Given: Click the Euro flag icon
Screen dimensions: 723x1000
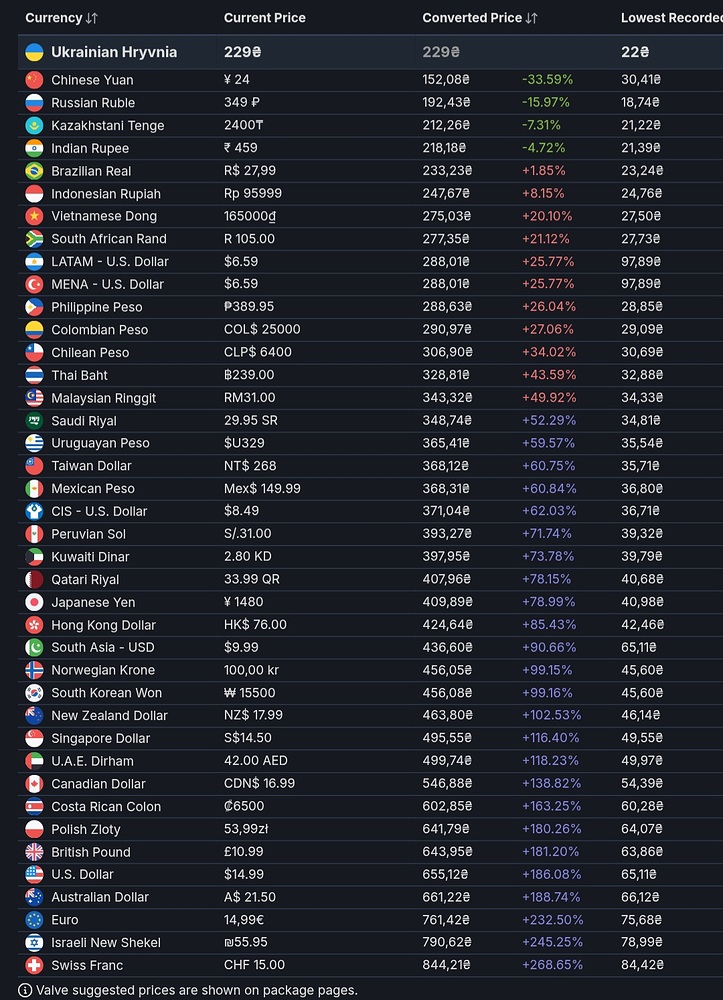Looking at the screenshot, I should [34, 920].
